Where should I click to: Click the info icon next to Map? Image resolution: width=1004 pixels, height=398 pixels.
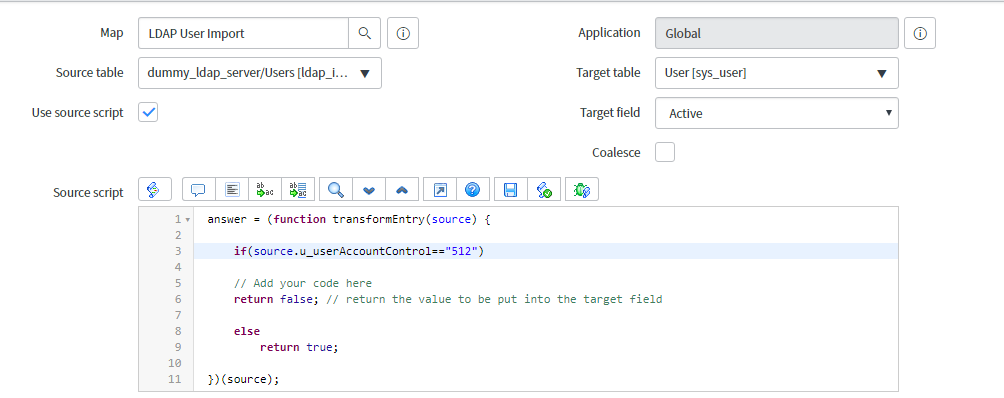click(403, 33)
